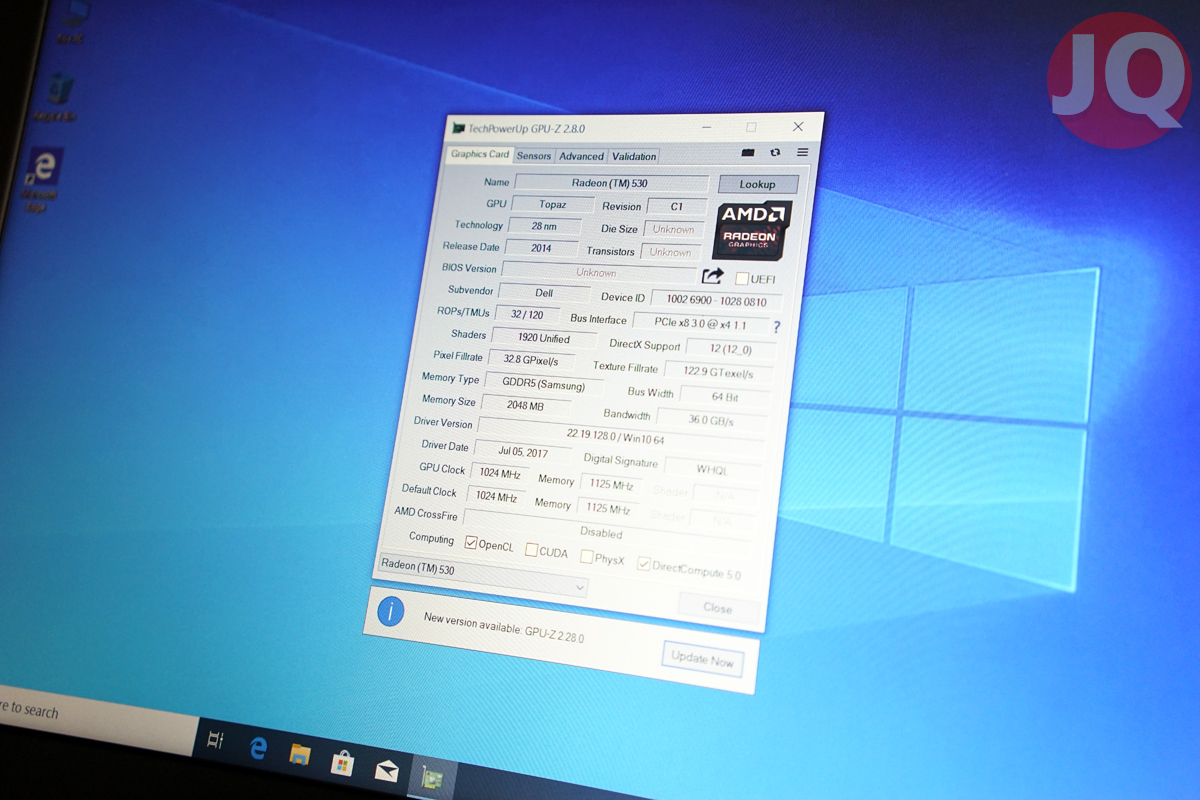Open the Validation tab
Image resolution: width=1200 pixels, height=800 pixels.
pyautogui.click(x=634, y=156)
